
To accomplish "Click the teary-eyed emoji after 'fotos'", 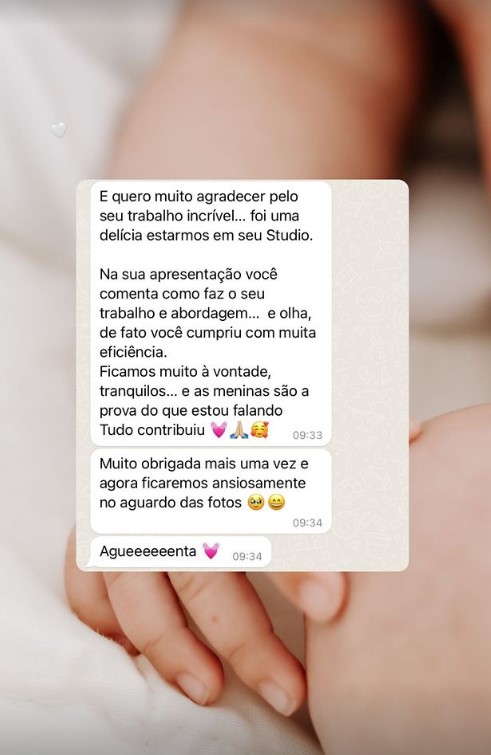I will pyautogui.click(x=256, y=503).
